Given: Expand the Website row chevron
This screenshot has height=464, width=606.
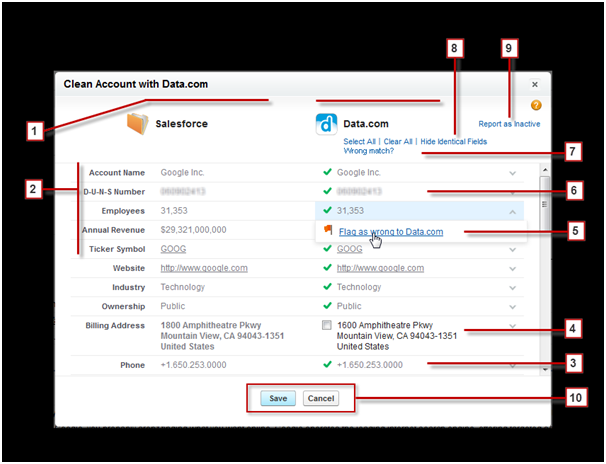Looking at the screenshot, I should (512, 269).
